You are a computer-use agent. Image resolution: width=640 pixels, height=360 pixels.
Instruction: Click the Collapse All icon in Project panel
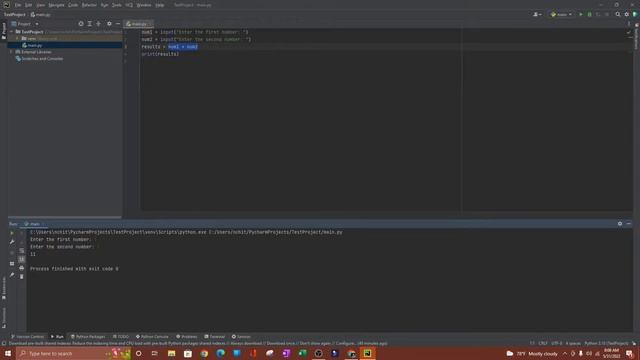tap(98, 24)
